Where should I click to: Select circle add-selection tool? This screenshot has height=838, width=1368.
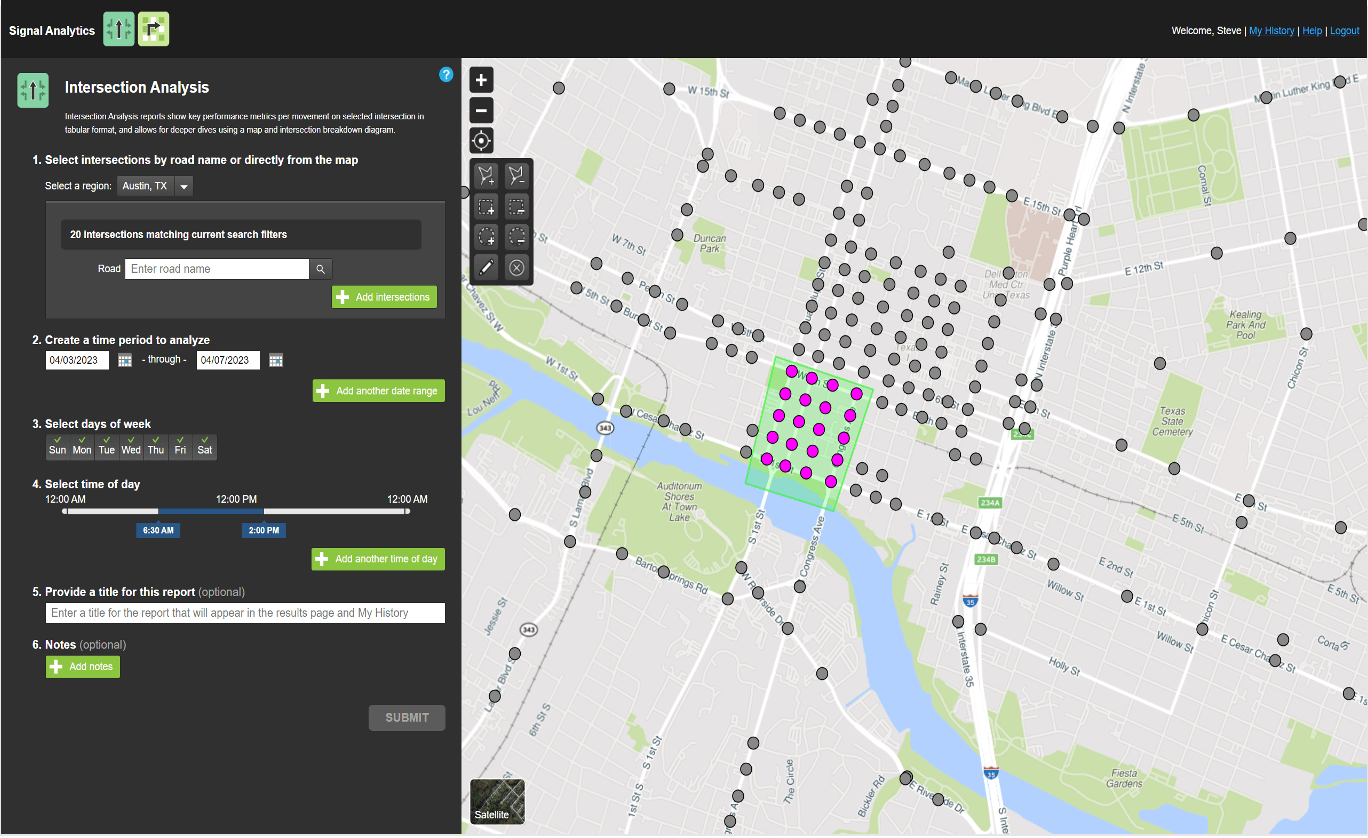pyautogui.click(x=486, y=236)
